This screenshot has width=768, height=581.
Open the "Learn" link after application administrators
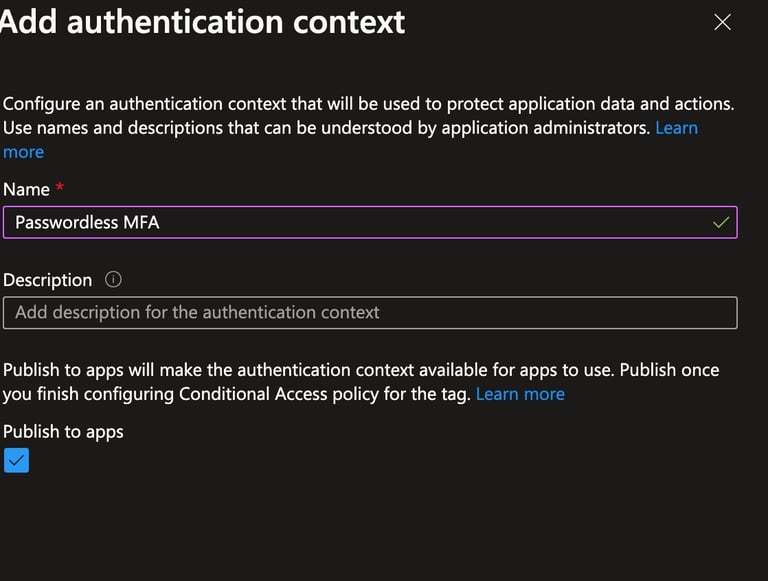tap(676, 128)
